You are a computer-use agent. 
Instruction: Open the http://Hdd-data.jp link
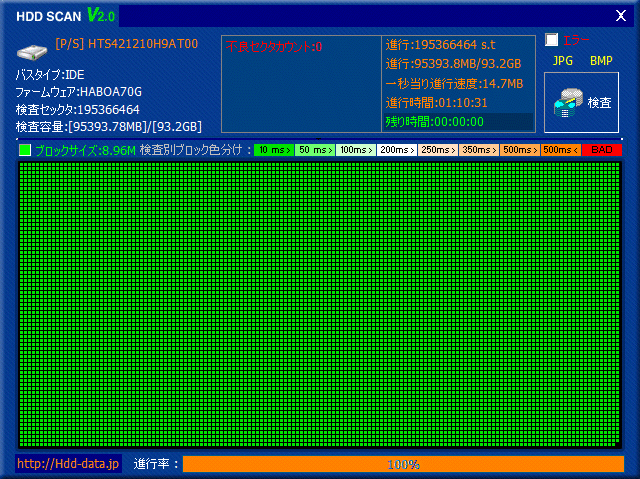coord(68,463)
